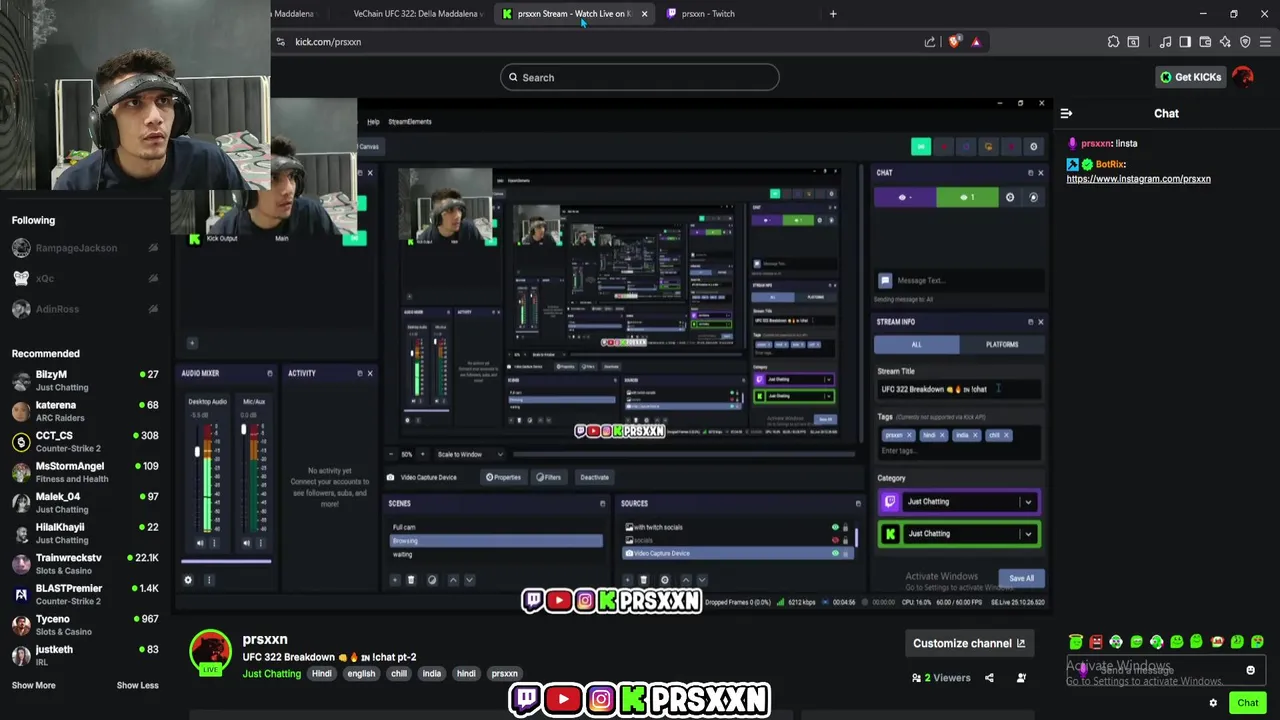This screenshot has height=720, width=1280.
Task: Add a new scene with plus icon
Action: [x=395, y=580]
